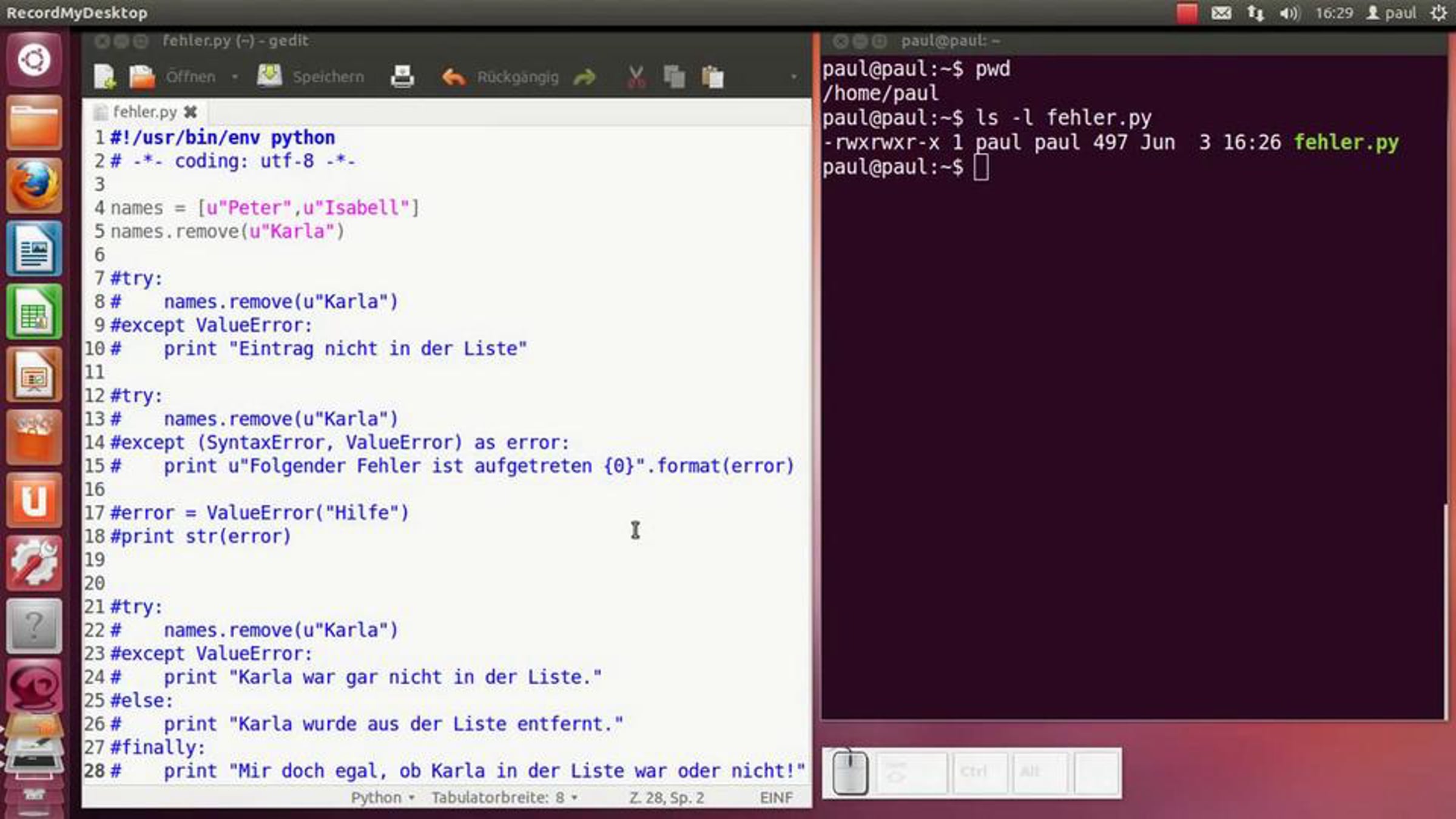This screenshot has width=1456, height=819.
Task: Toggle the EINF insert mode indicator
Action: click(x=776, y=798)
